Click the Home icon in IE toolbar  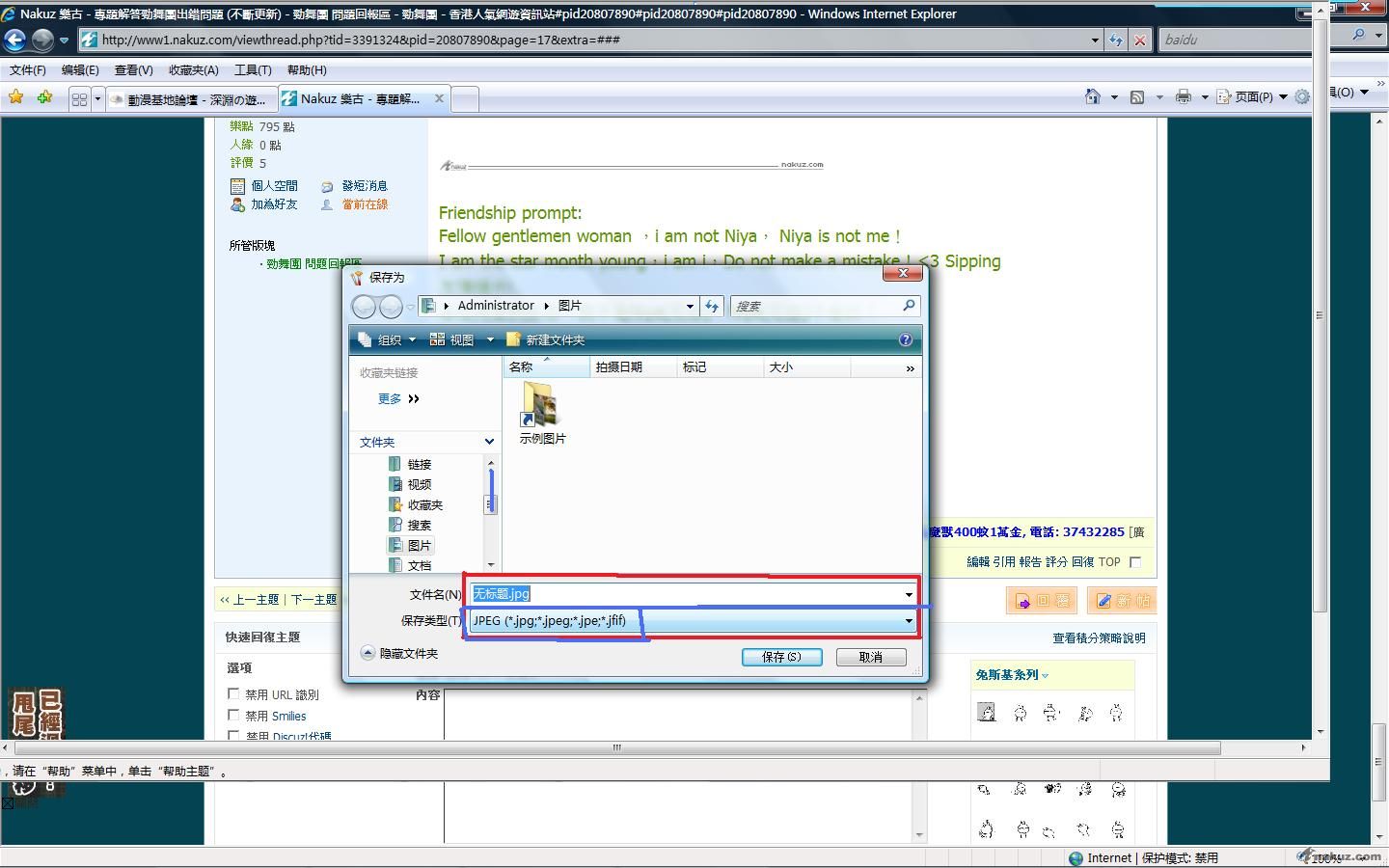click(1092, 96)
